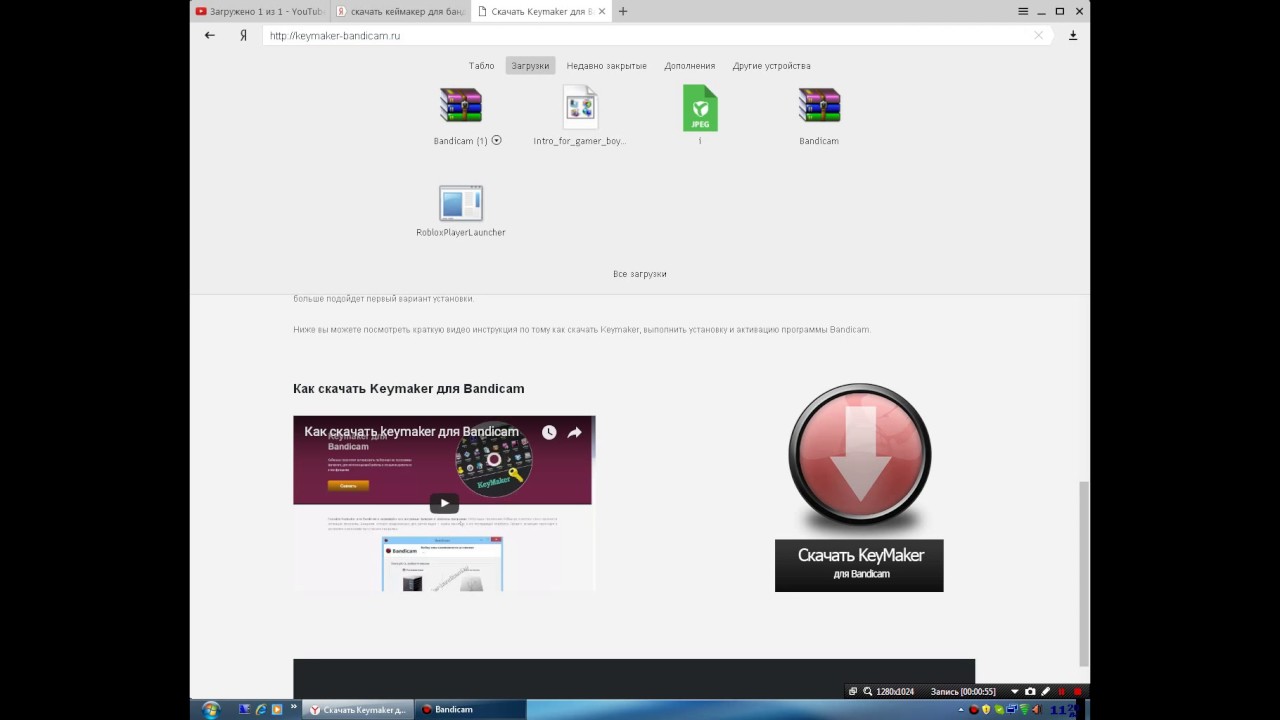Open the Bandicam (1) archive download
Image resolution: width=1280 pixels, height=720 pixels.
pos(460,106)
